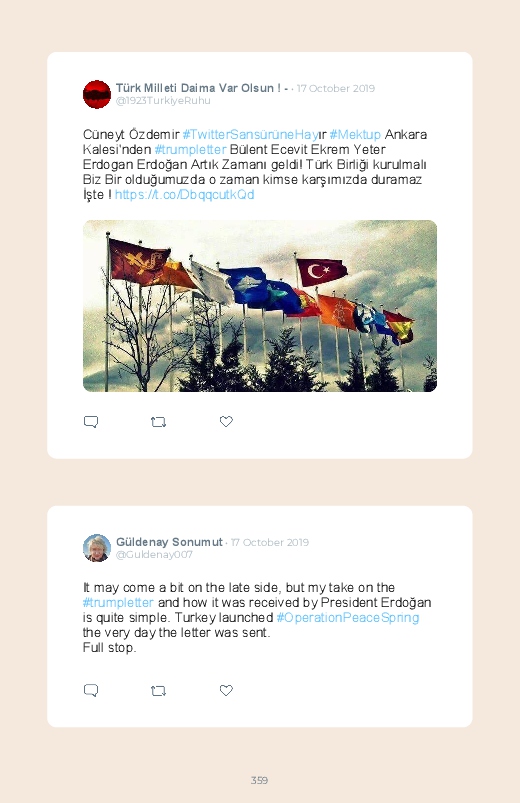Open Güldenay Sonumut's profile picture
520x803 pixels.
(x=97, y=548)
